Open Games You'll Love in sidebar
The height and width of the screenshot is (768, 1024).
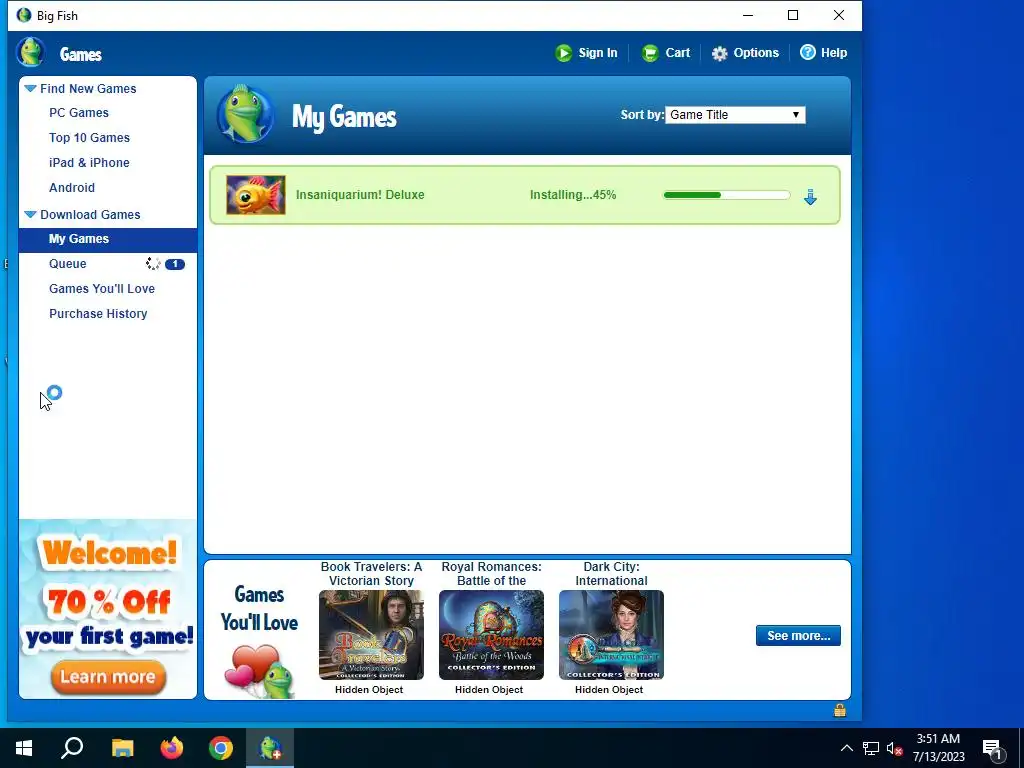coord(102,289)
